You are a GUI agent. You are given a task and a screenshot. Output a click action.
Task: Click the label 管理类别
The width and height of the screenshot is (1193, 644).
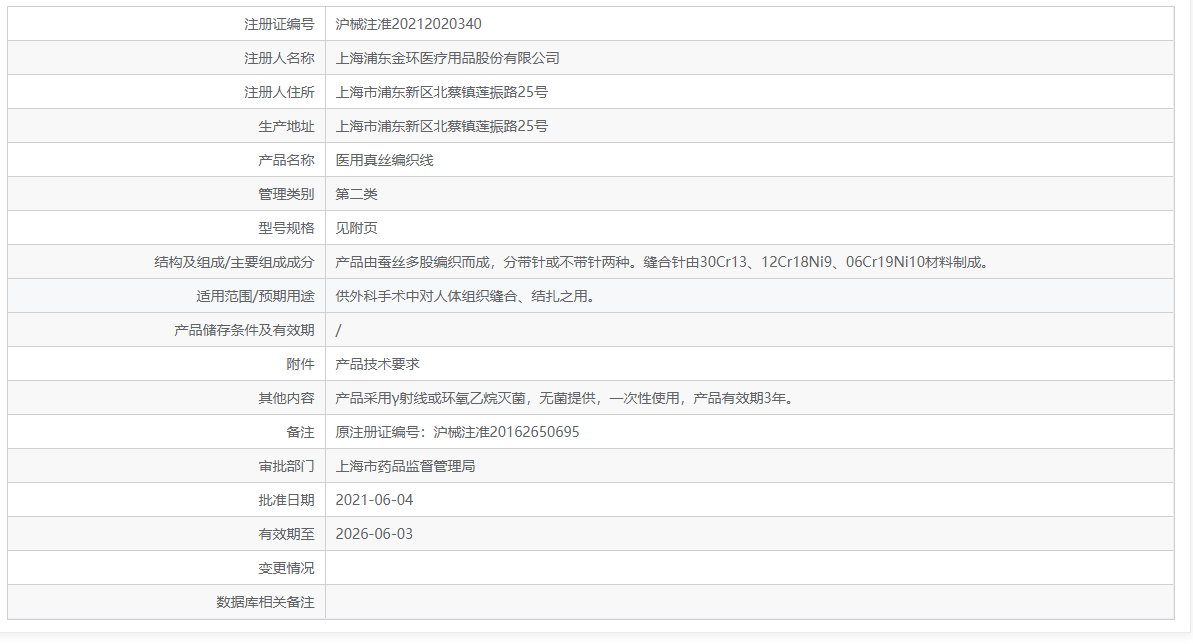coord(286,194)
